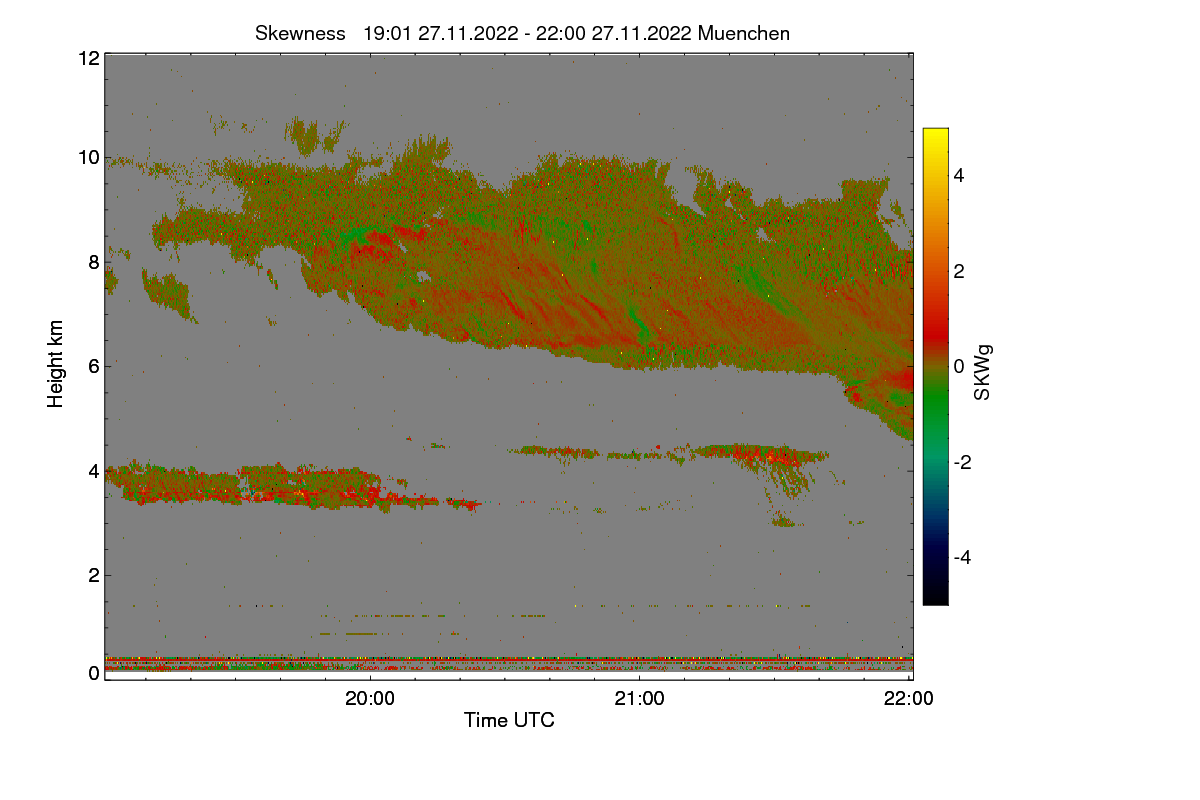
Task: Click the height tick label 12
Action: [x=88, y=58]
